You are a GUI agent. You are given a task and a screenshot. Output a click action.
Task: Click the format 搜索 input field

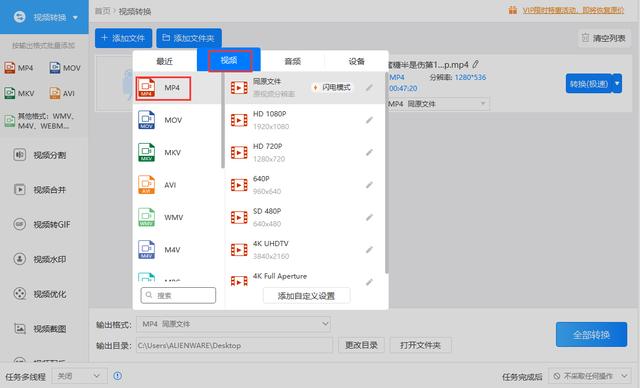click(x=178, y=295)
